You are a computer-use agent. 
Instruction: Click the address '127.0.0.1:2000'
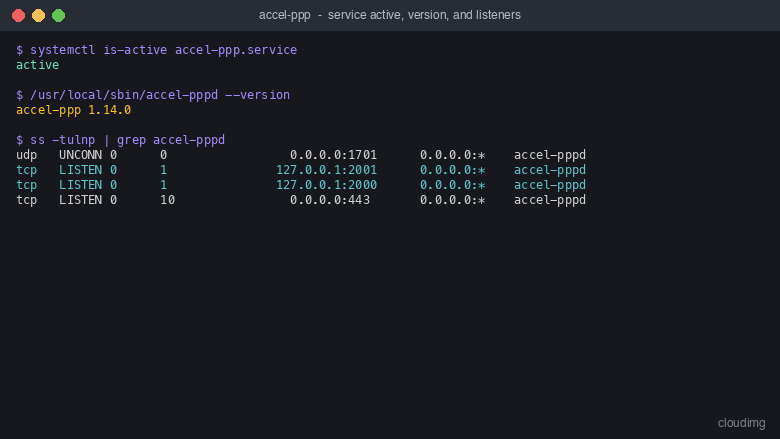tap(326, 184)
